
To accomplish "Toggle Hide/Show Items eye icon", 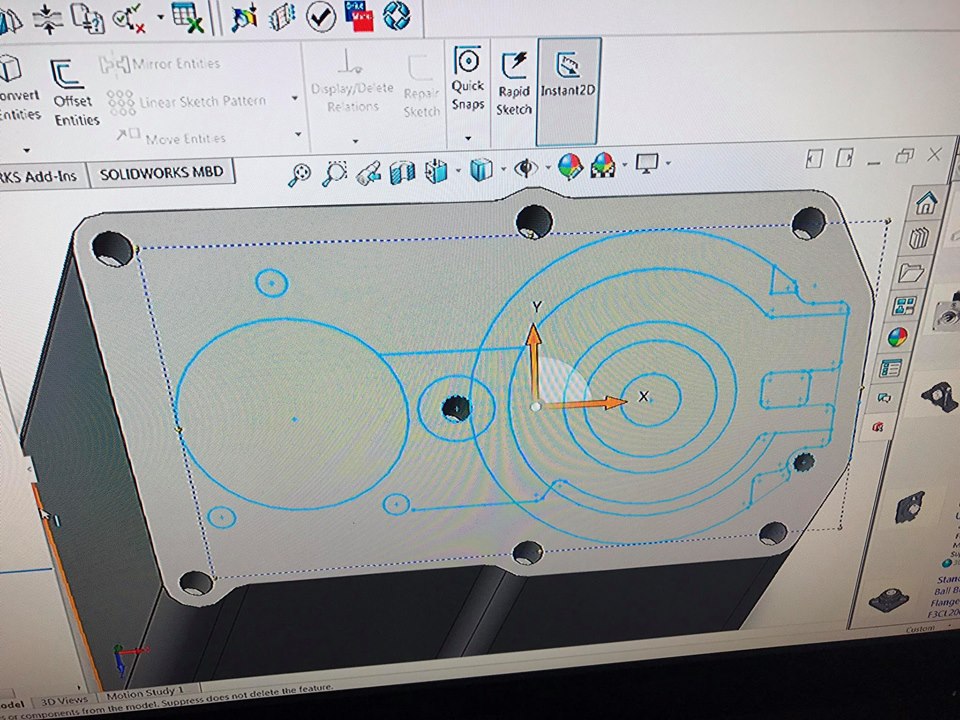I will pos(526,168).
